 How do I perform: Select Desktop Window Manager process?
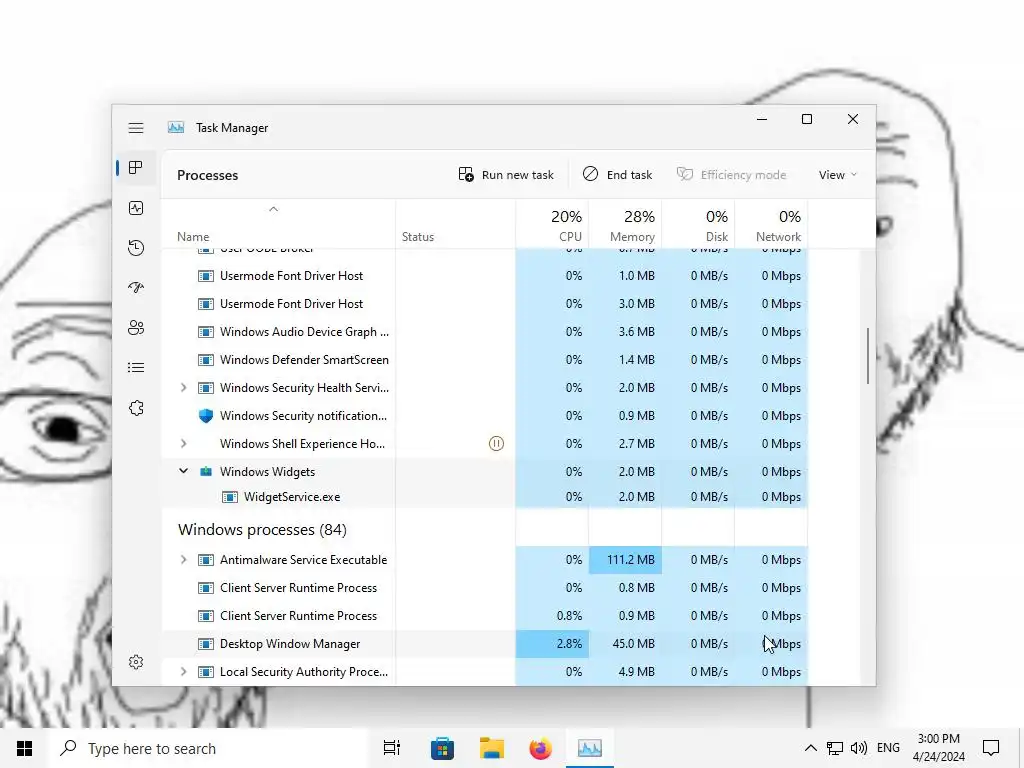tap(485, 644)
